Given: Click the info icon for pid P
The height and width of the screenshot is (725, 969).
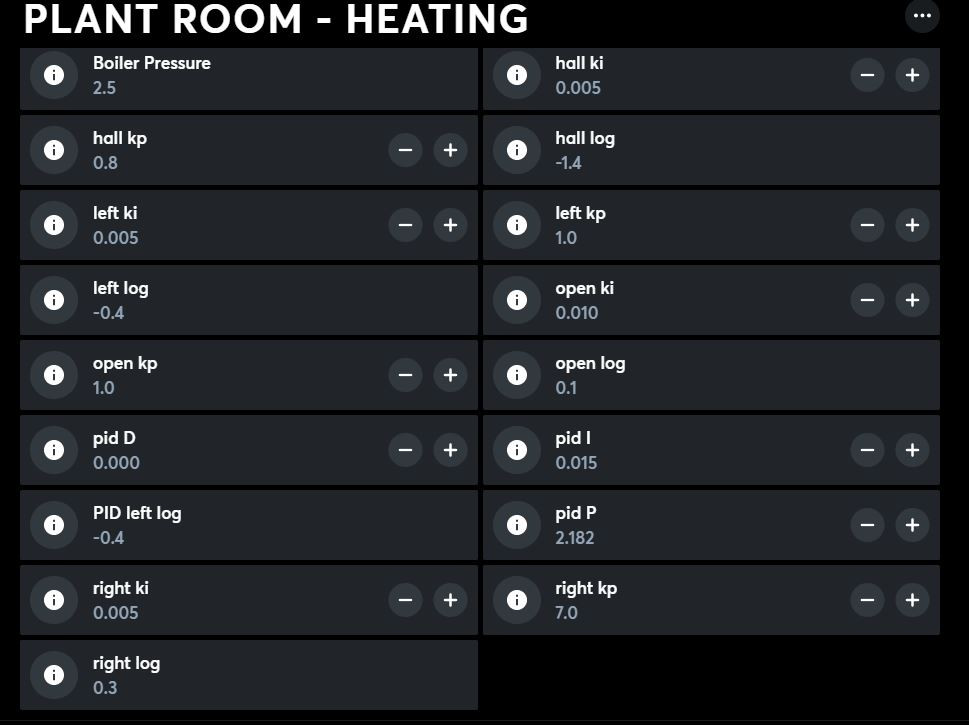Looking at the screenshot, I should (517, 525).
